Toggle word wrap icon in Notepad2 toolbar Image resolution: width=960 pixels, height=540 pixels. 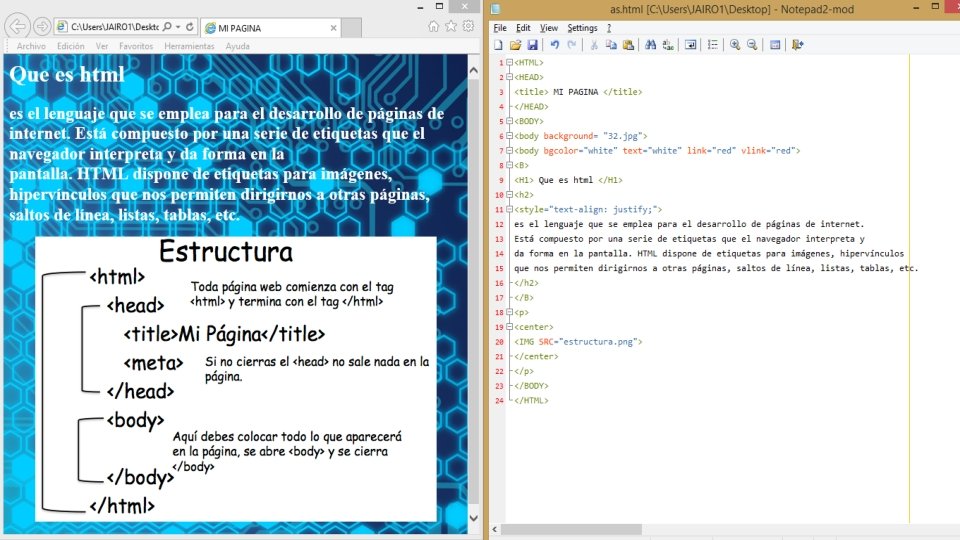[690, 45]
